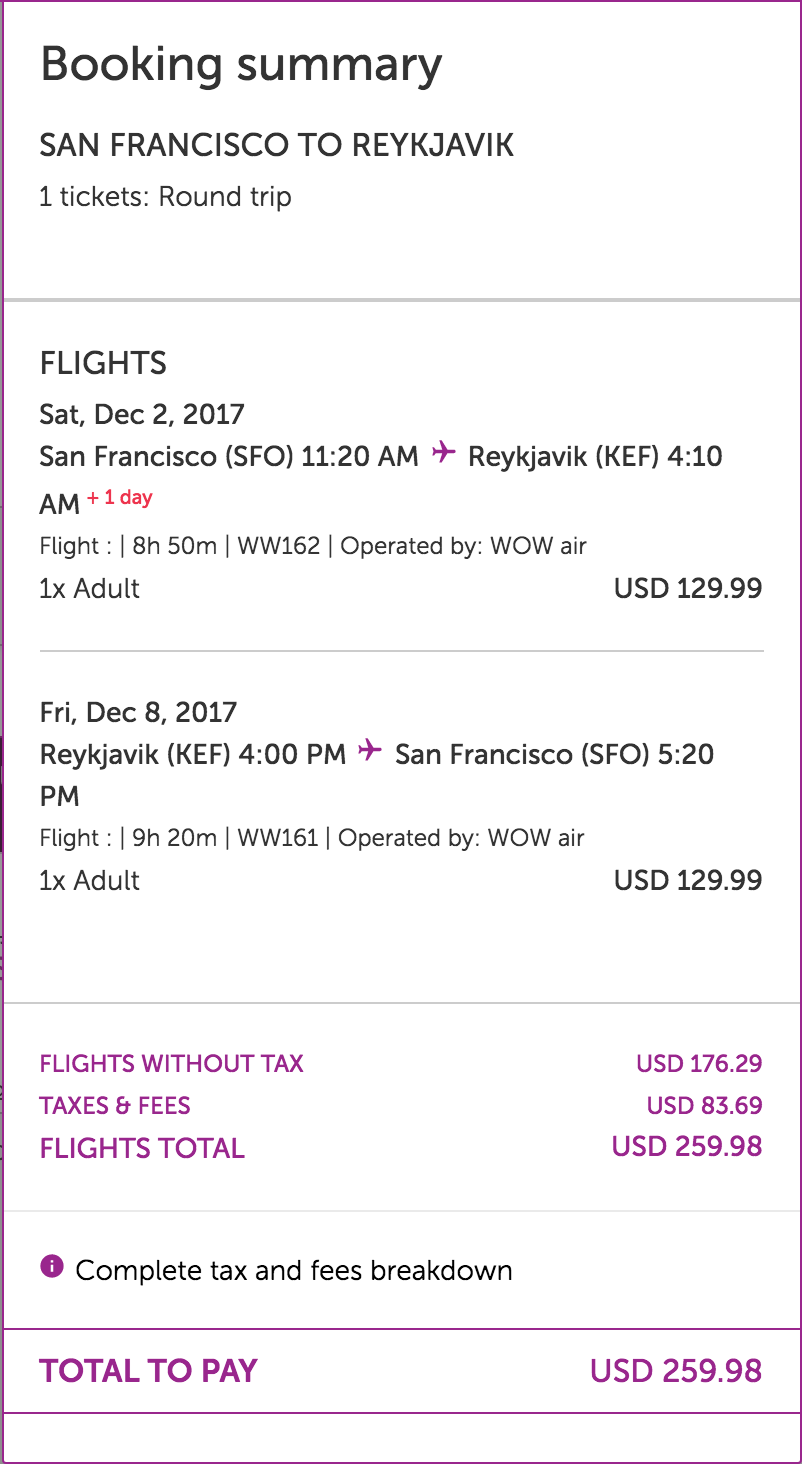Click the plane icon on the outbound flight
This screenshot has width=802, height=1464.
pyautogui.click(x=443, y=454)
